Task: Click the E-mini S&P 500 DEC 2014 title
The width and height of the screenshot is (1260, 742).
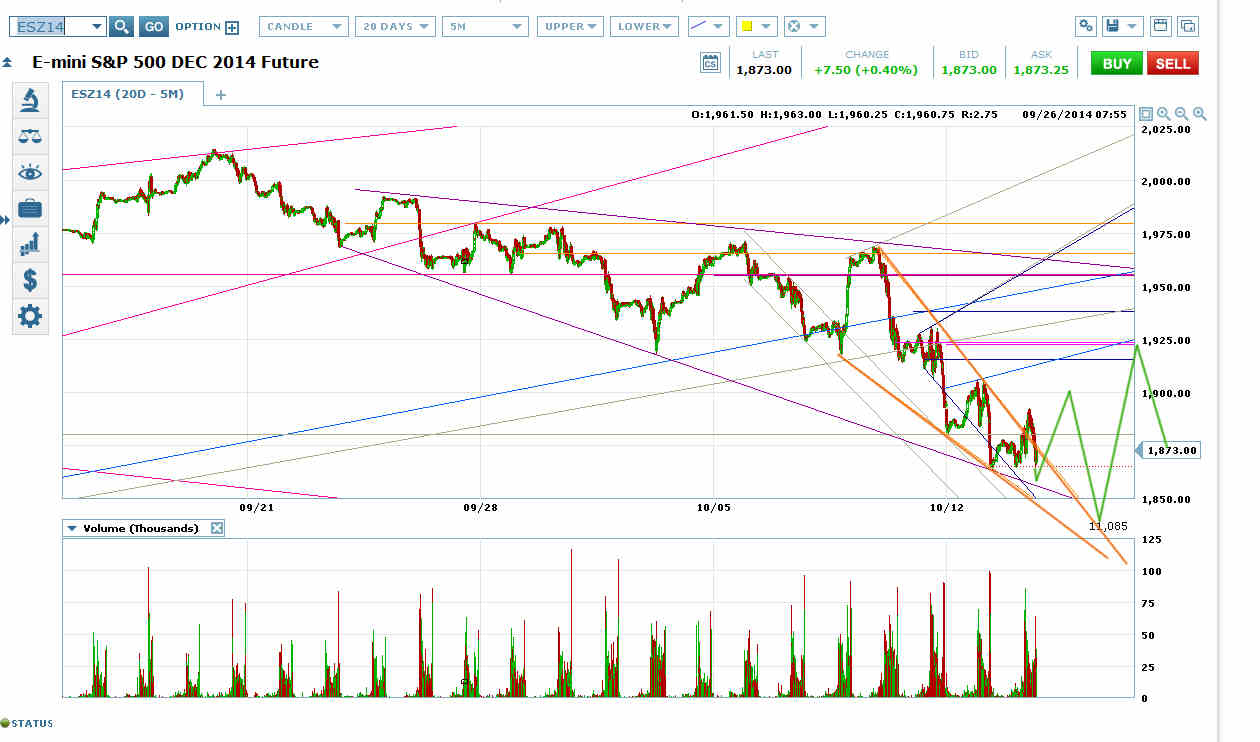Action: coord(176,62)
